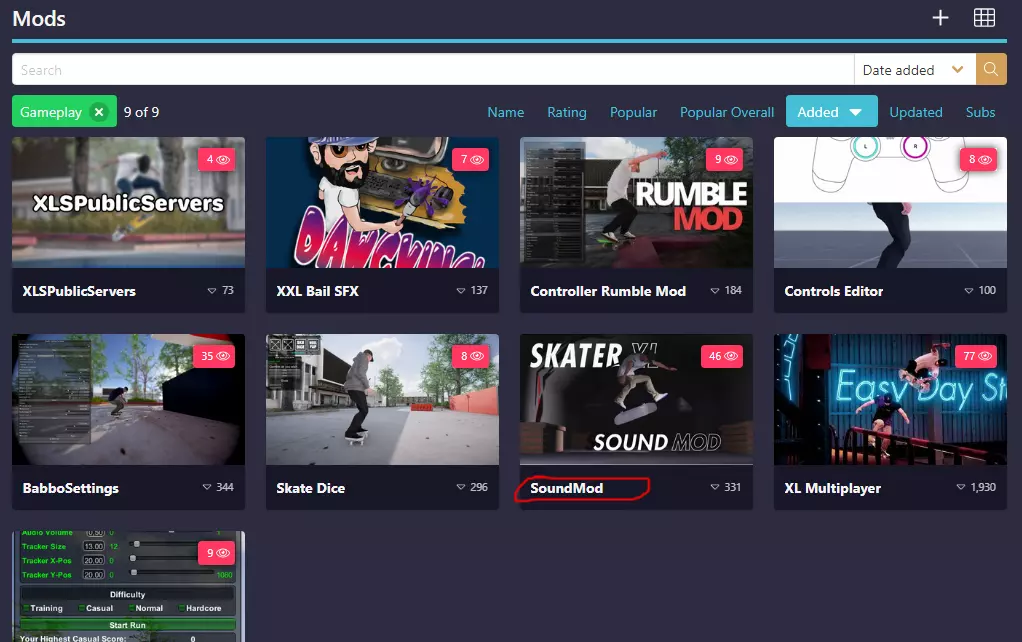
Task: Open the Skater XL Sound Mod thumbnail
Action: (x=636, y=400)
